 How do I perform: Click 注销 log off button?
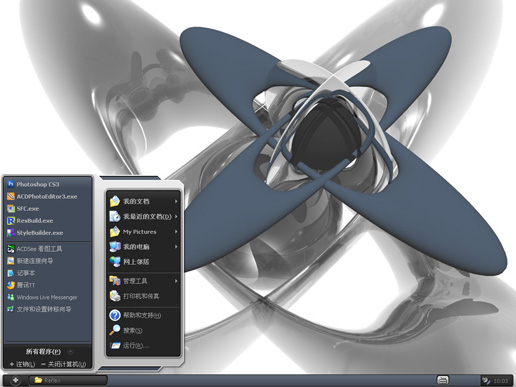pyautogui.click(x=22, y=364)
